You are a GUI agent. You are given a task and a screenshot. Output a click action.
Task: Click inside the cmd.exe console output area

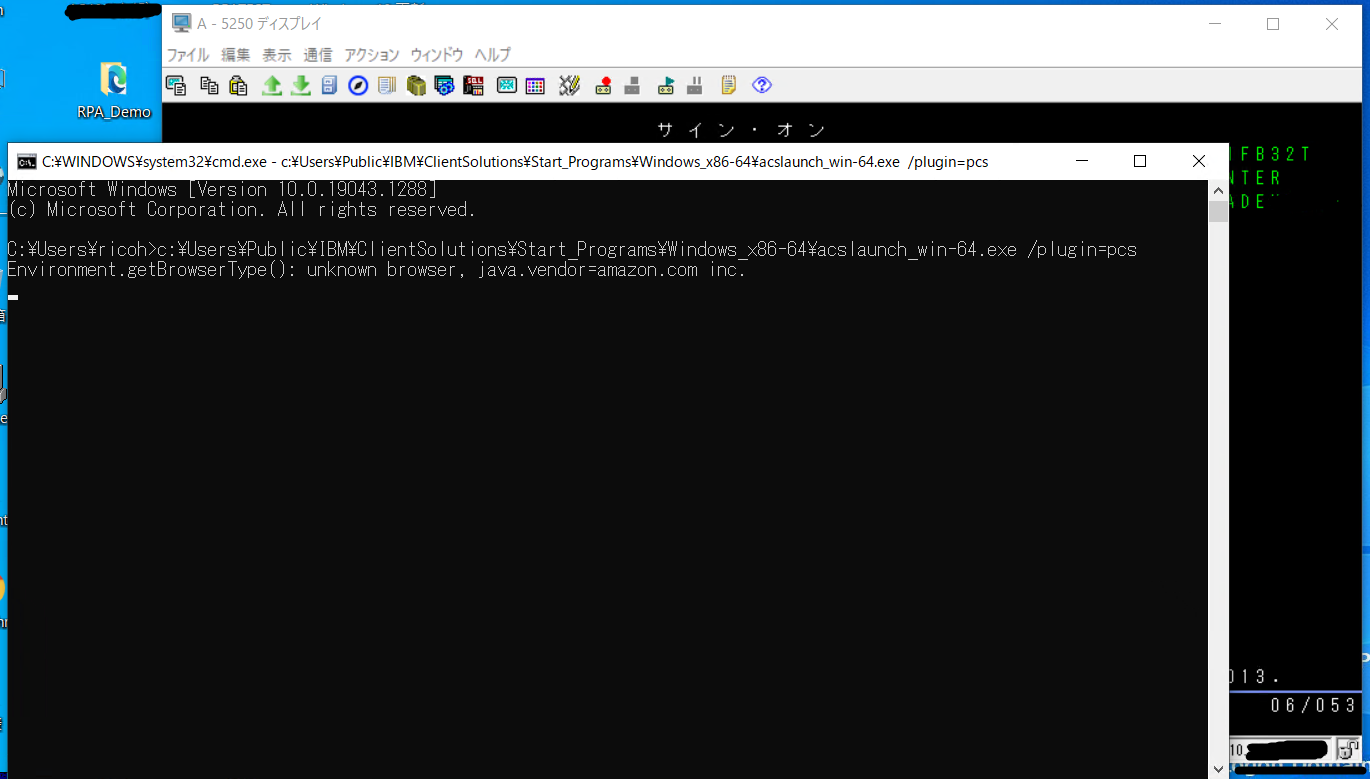click(x=600, y=450)
